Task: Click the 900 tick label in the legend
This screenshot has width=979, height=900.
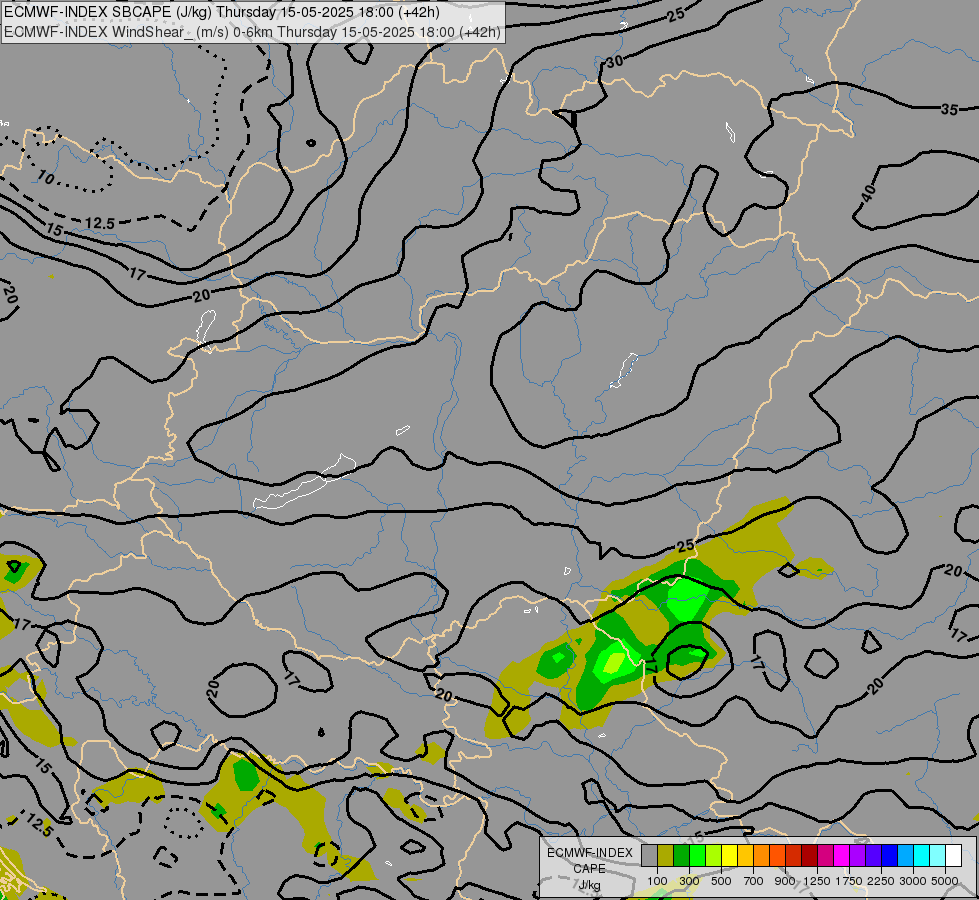Action: 785,881
